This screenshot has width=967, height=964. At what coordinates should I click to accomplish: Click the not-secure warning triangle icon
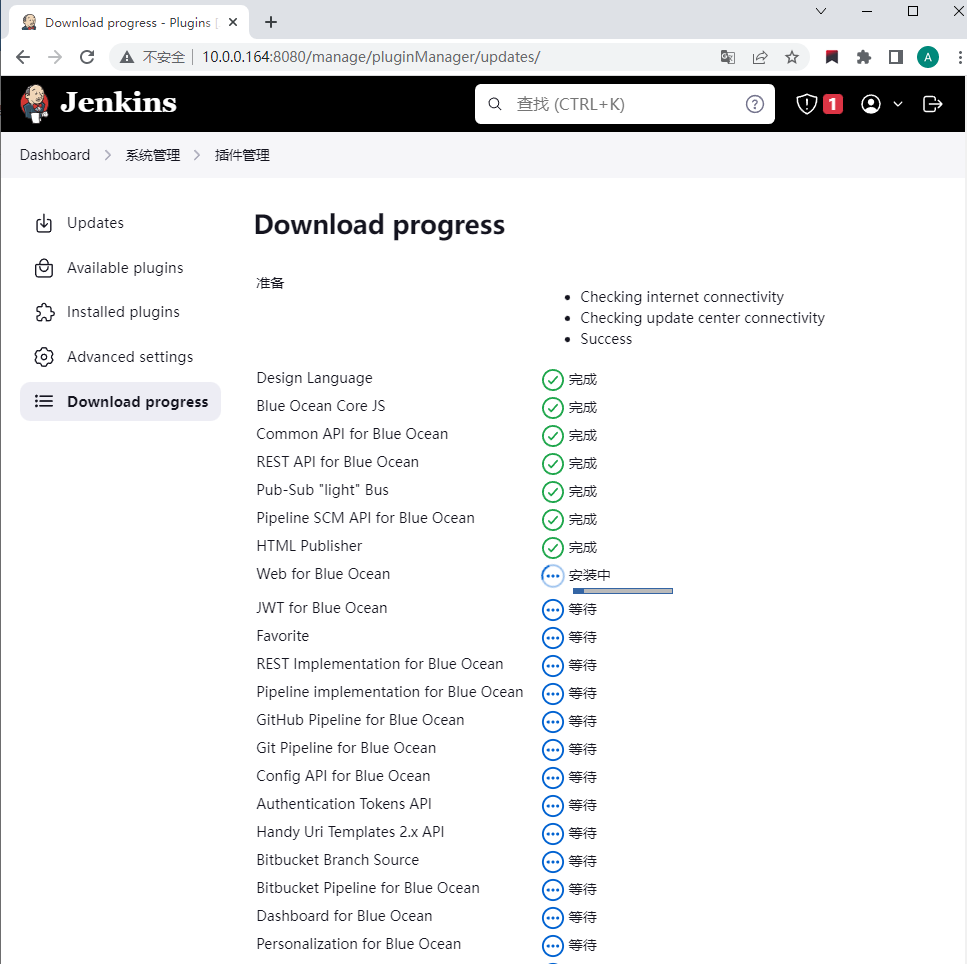[x=127, y=57]
